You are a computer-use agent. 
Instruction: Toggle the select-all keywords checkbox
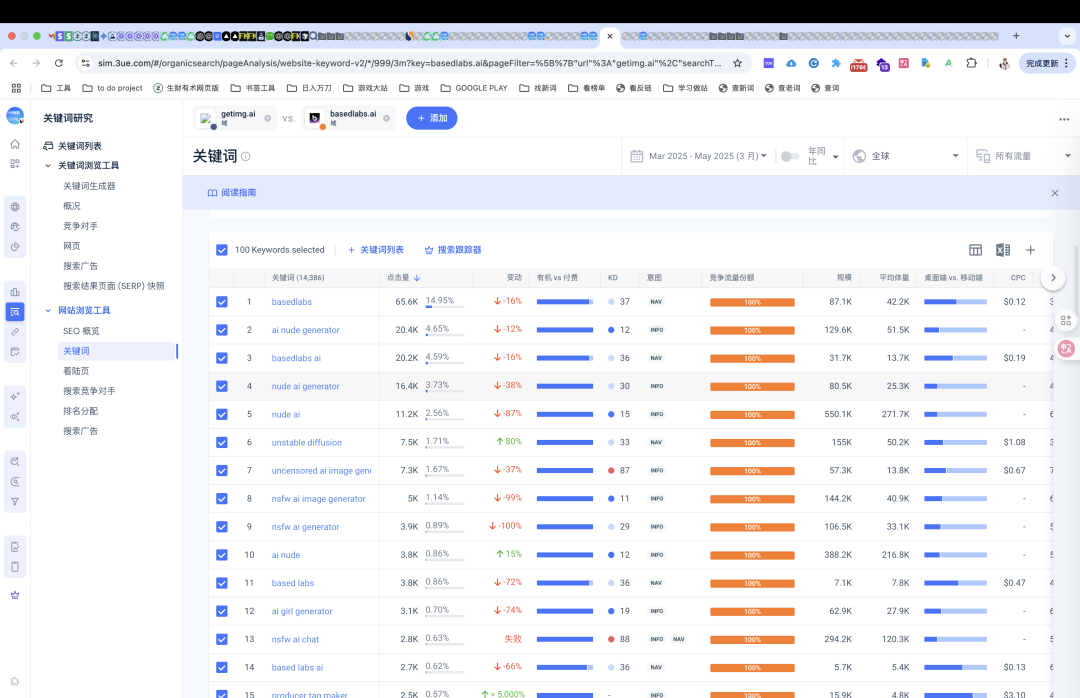click(x=222, y=250)
